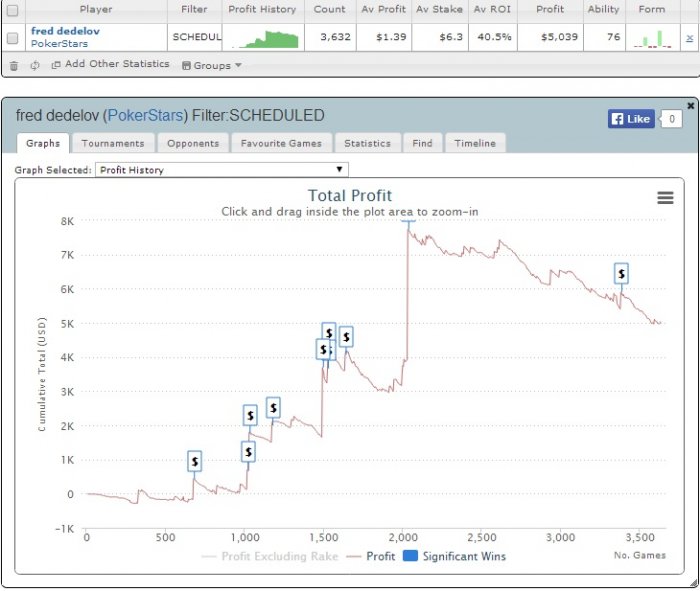Viewport: 700px width, 591px height.
Task: Click the Add Other Statistics link
Action: point(111,64)
